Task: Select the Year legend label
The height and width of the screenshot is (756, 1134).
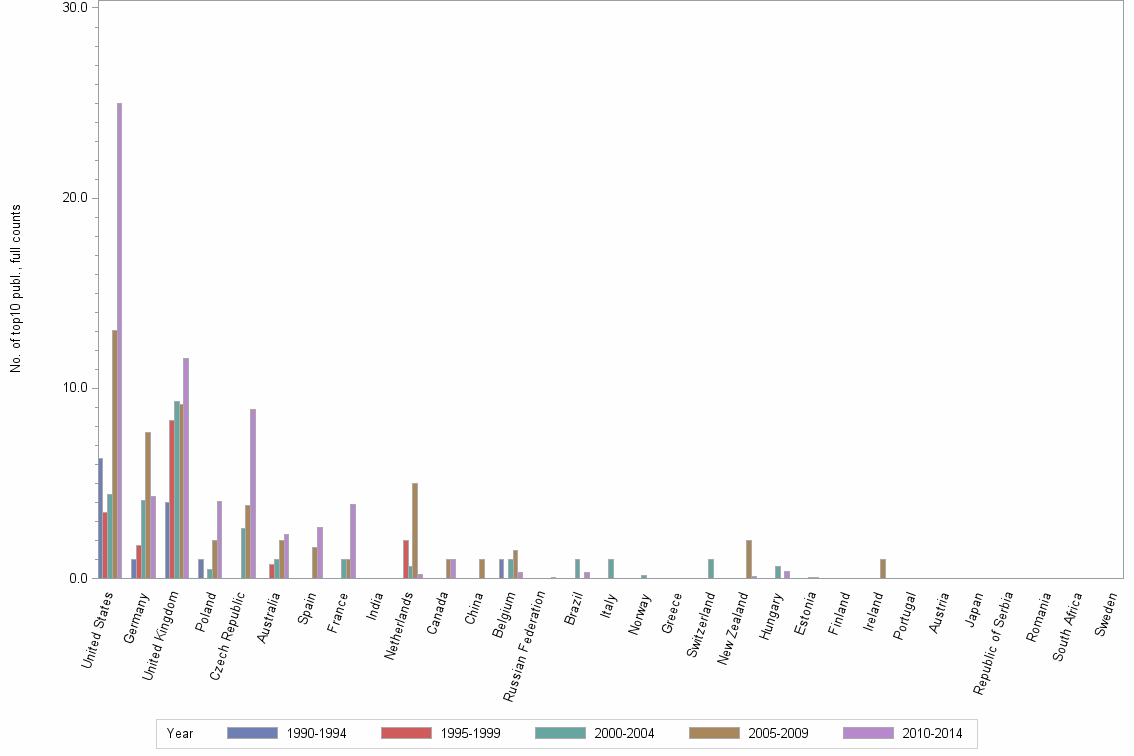Action: coord(177,733)
